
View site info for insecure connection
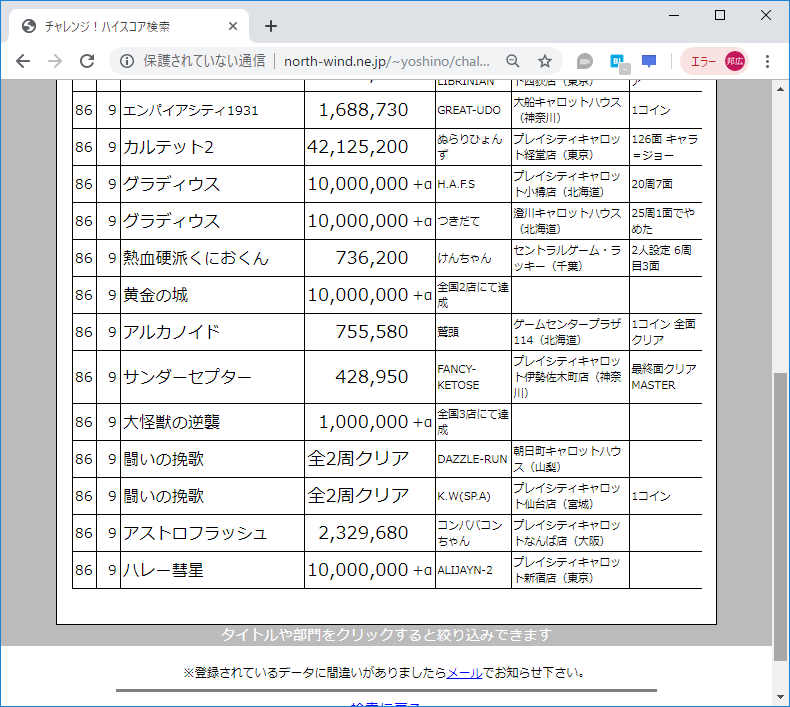127,61
